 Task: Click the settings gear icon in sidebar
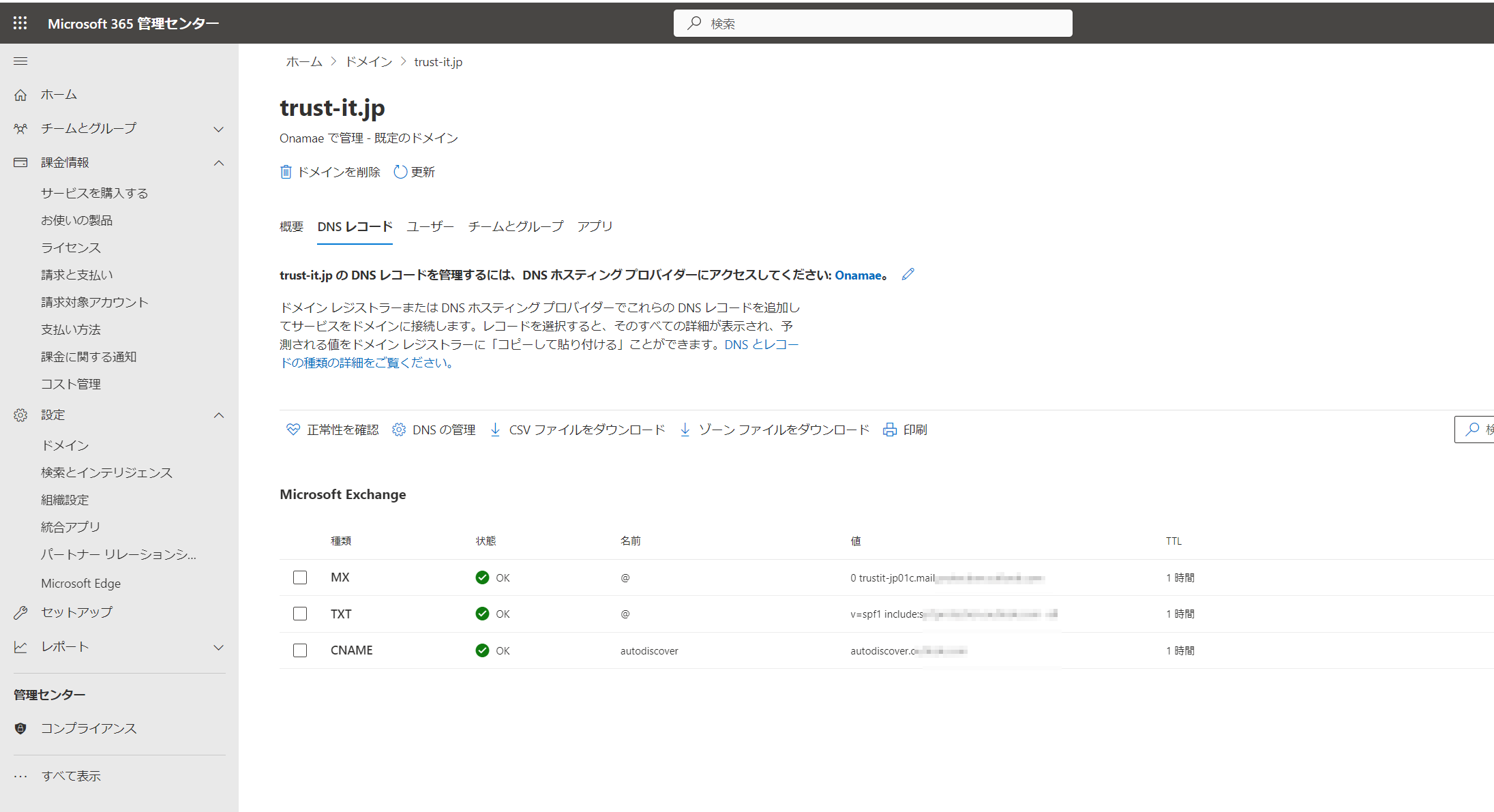(20, 415)
